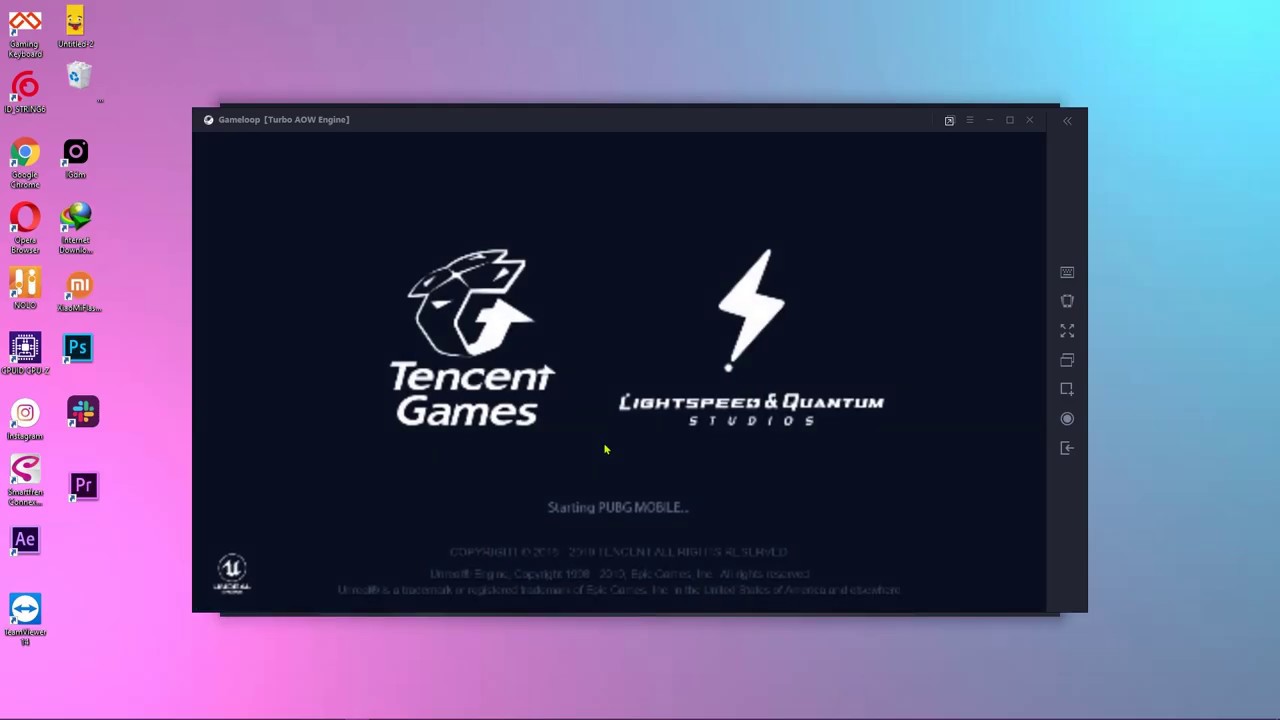Start recording with the circular record icon
1280x720 pixels.
pos(1067,419)
